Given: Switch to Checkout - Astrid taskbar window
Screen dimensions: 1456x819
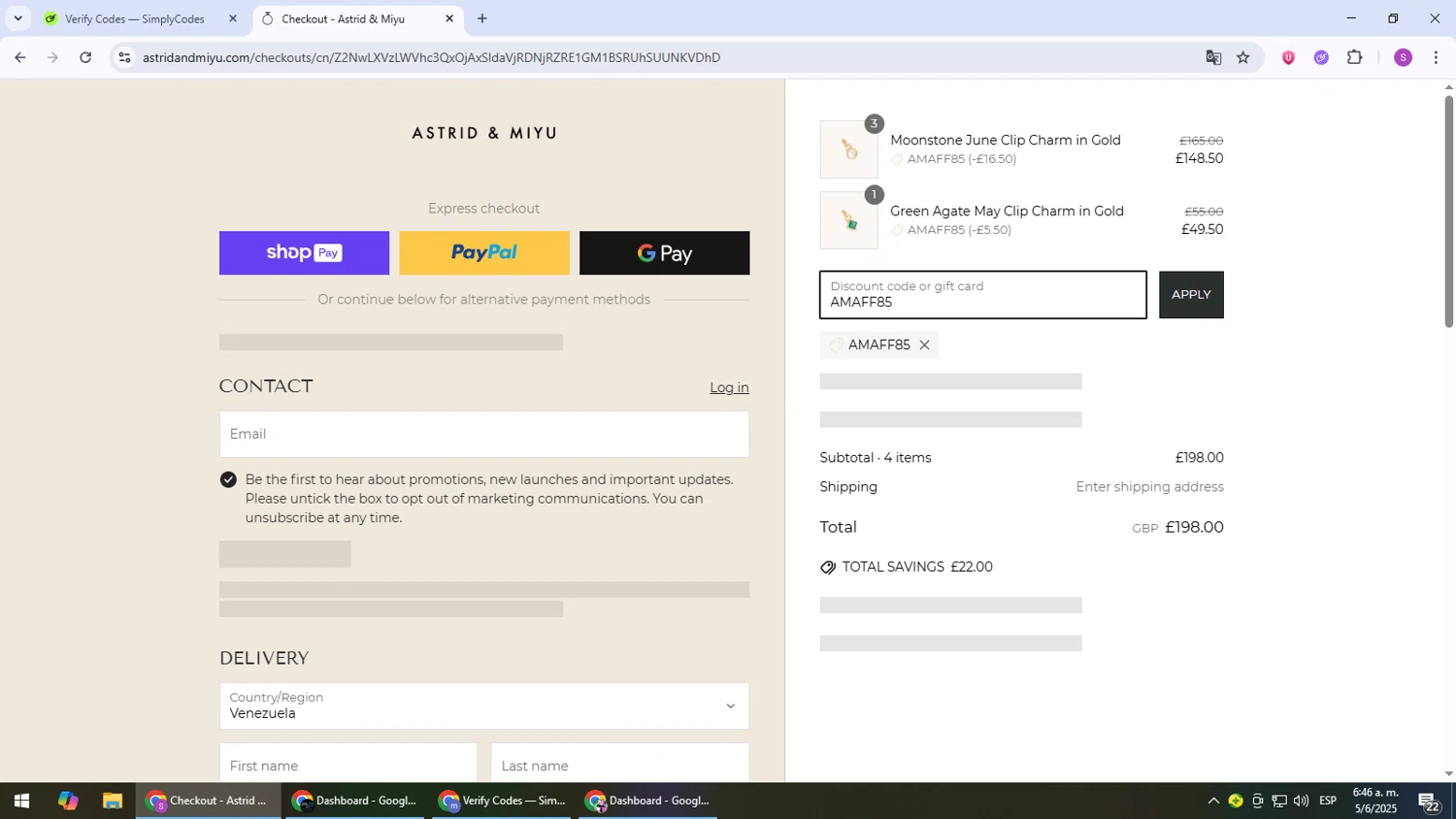Looking at the screenshot, I should pyautogui.click(x=208, y=801).
